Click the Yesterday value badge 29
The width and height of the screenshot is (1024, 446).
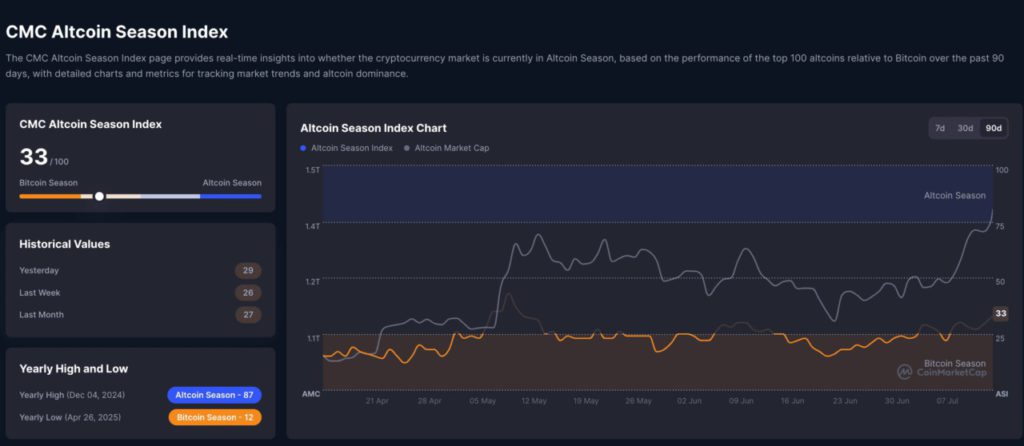(x=247, y=270)
